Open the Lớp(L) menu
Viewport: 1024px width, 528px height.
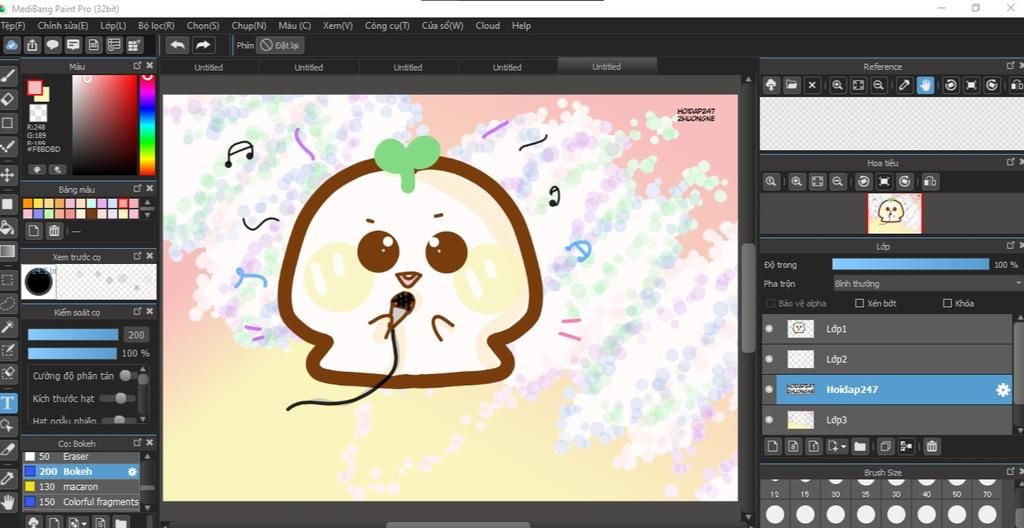(114, 25)
